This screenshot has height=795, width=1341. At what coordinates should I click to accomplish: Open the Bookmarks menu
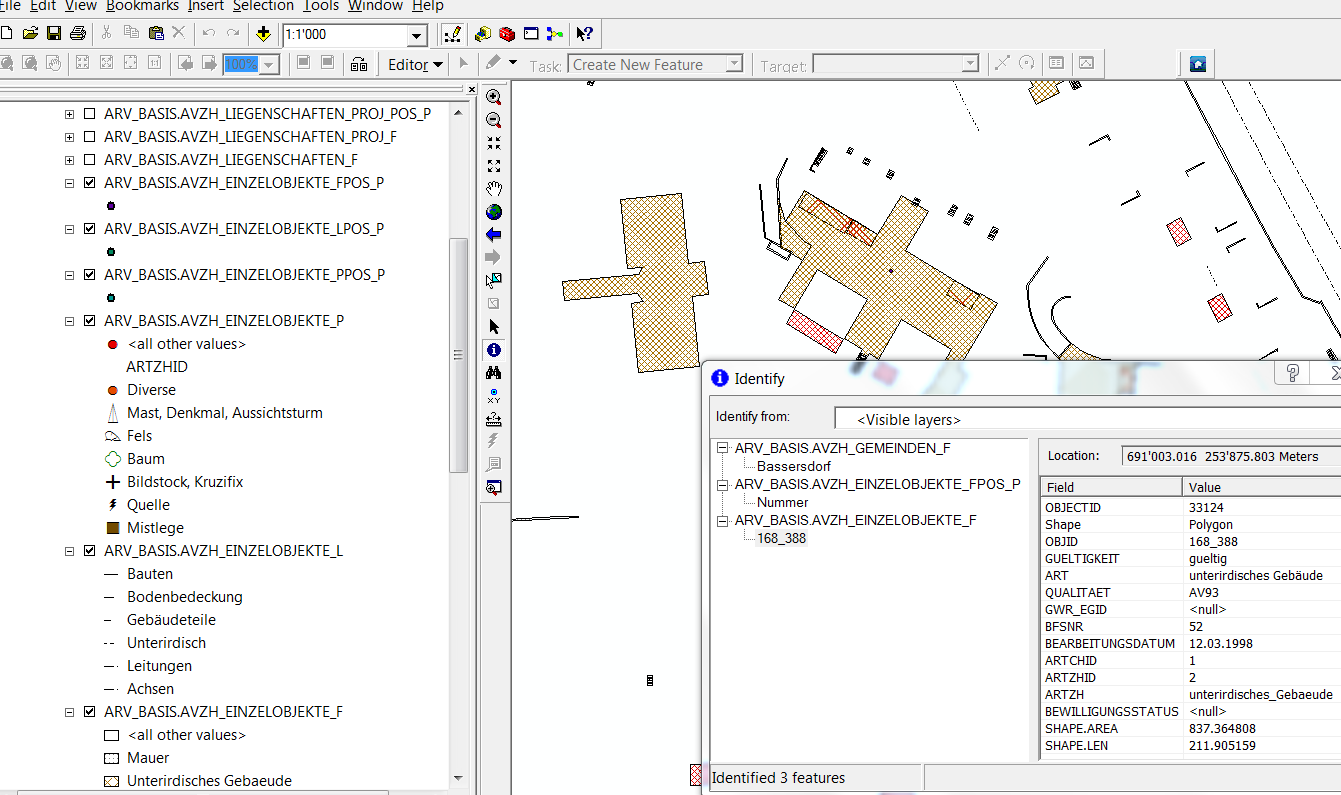[142, 6]
